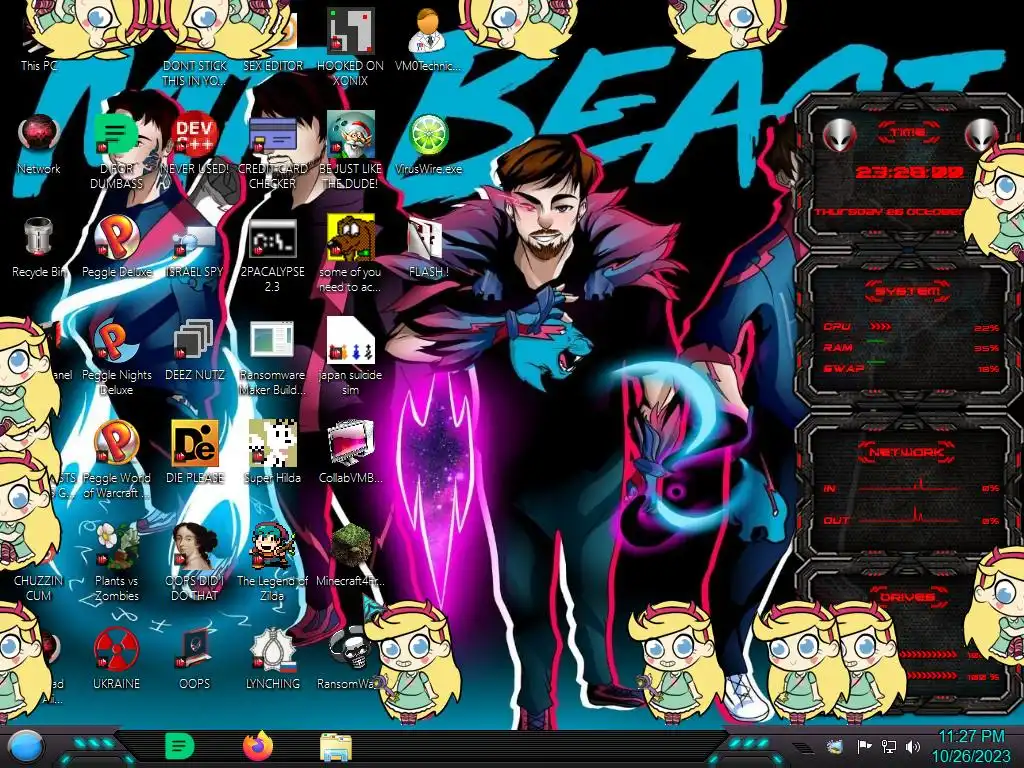Open the Network desktop icon
The height and width of the screenshot is (768, 1024).
coord(39,144)
